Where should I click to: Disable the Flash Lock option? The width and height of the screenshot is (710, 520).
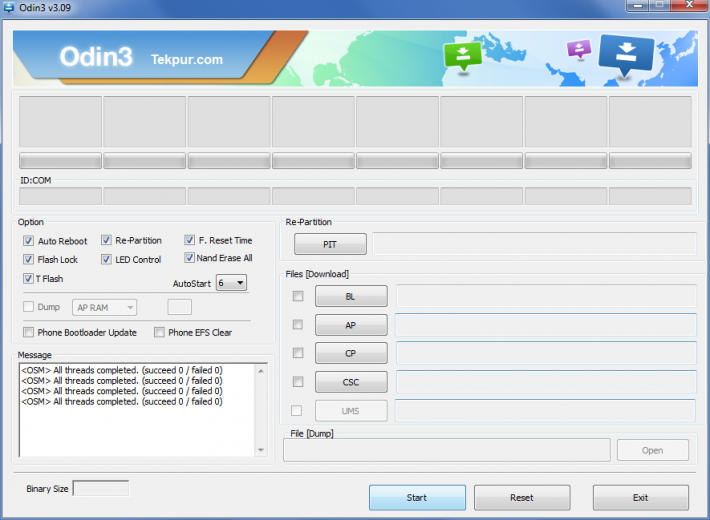pos(29,259)
